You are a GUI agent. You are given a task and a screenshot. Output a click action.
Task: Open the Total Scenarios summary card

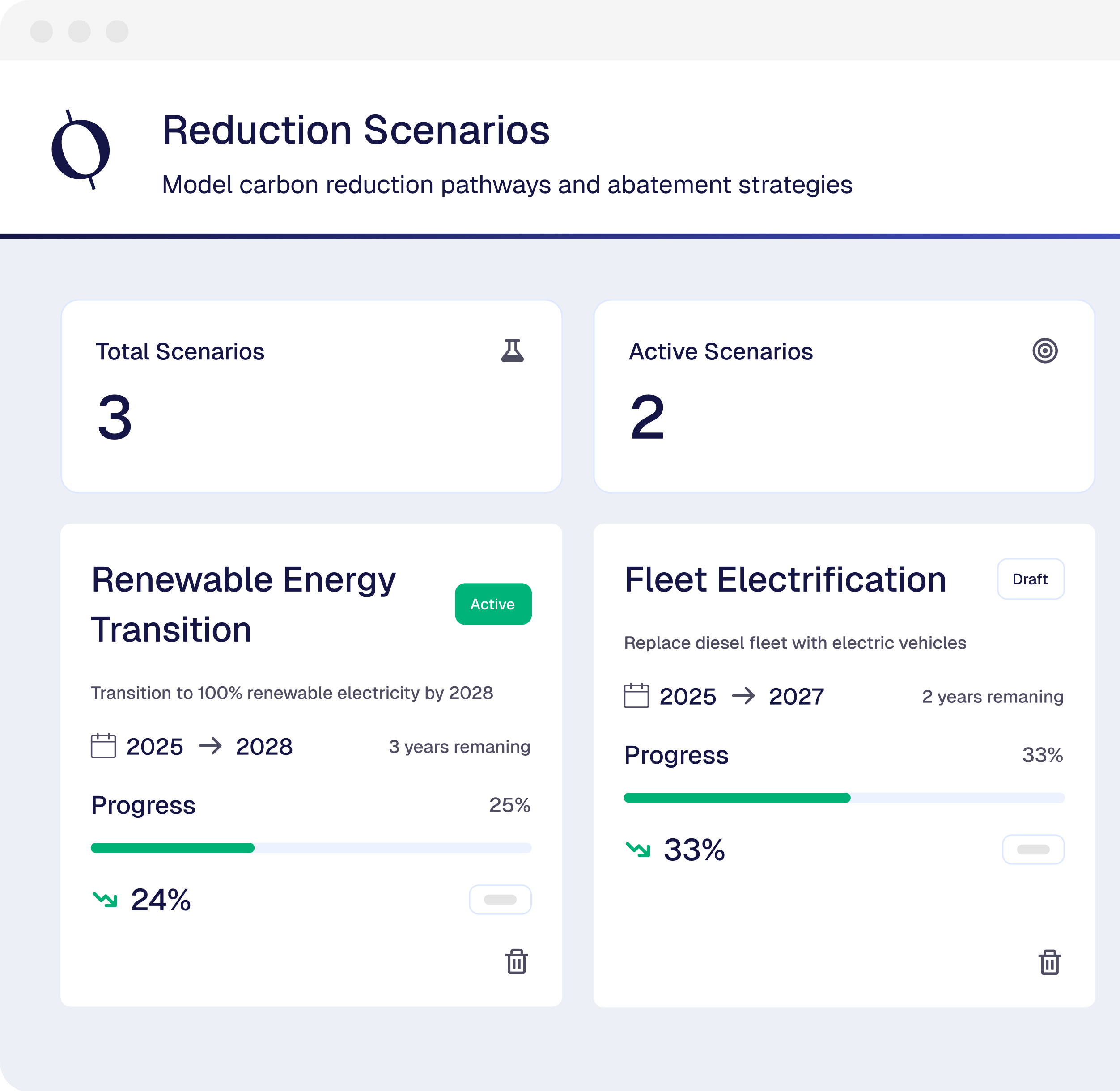[311, 396]
